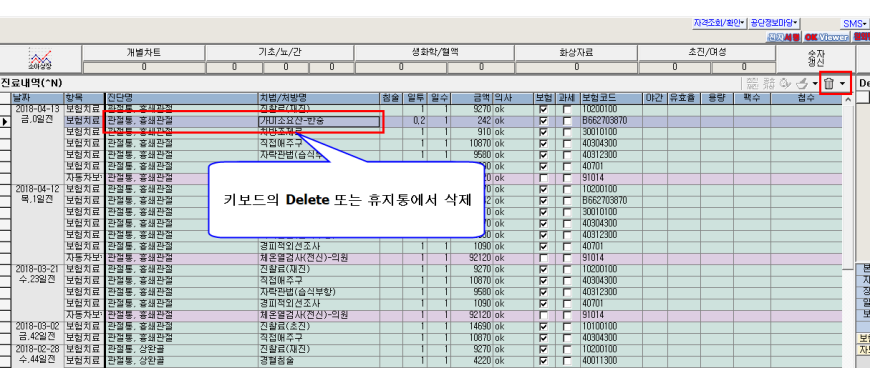
Task: Click the amount 4220 cell
Action: pyautogui.click(x=471, y=361)
